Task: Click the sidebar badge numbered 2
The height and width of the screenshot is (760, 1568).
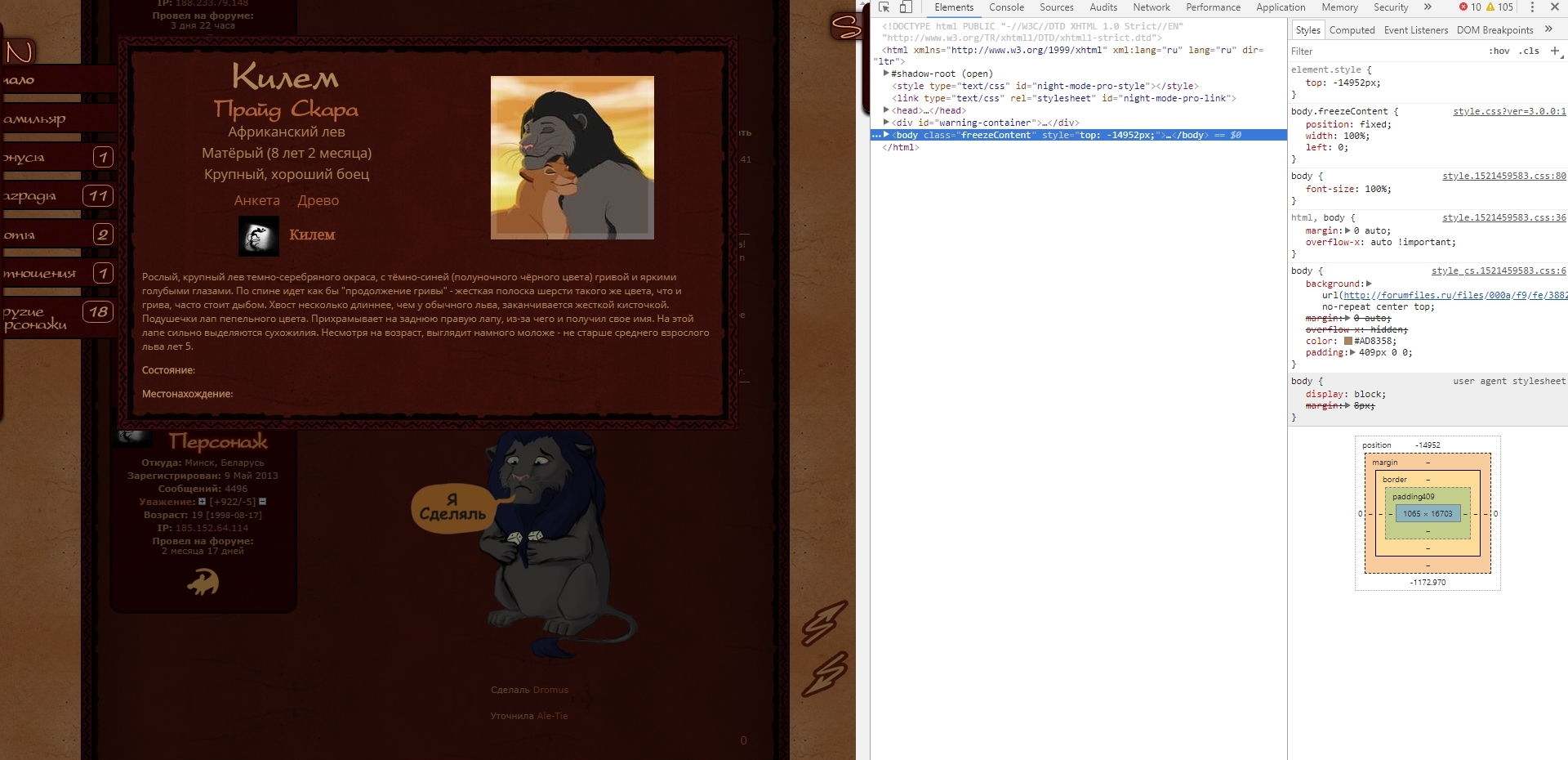Action: coord(103,235)
